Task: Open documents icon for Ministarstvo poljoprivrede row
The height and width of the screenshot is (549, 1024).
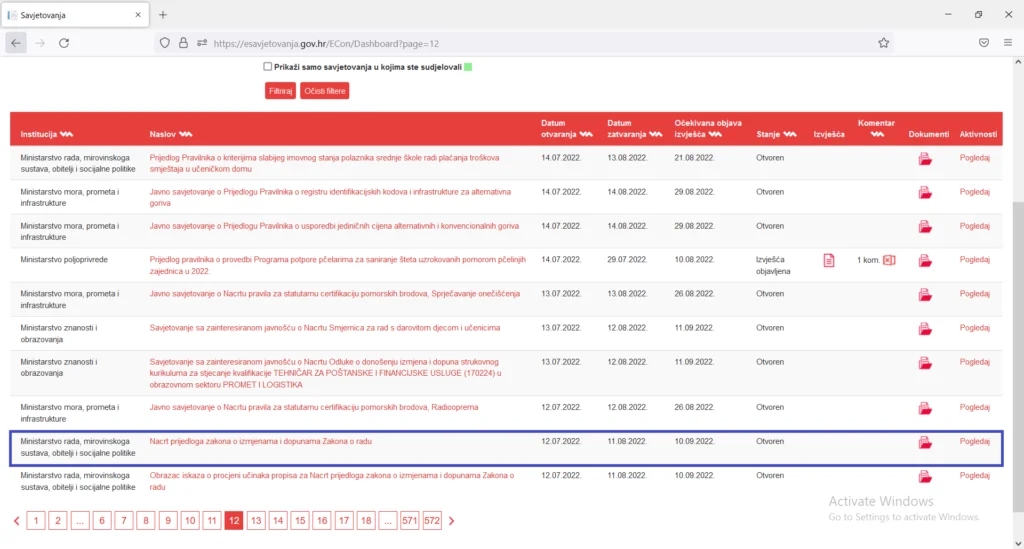Action: (925, 261)
